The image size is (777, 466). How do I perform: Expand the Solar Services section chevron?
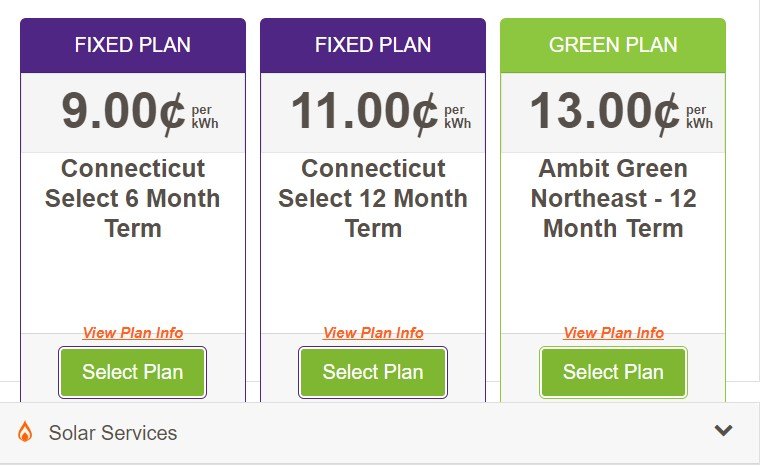tap(724, 431)
